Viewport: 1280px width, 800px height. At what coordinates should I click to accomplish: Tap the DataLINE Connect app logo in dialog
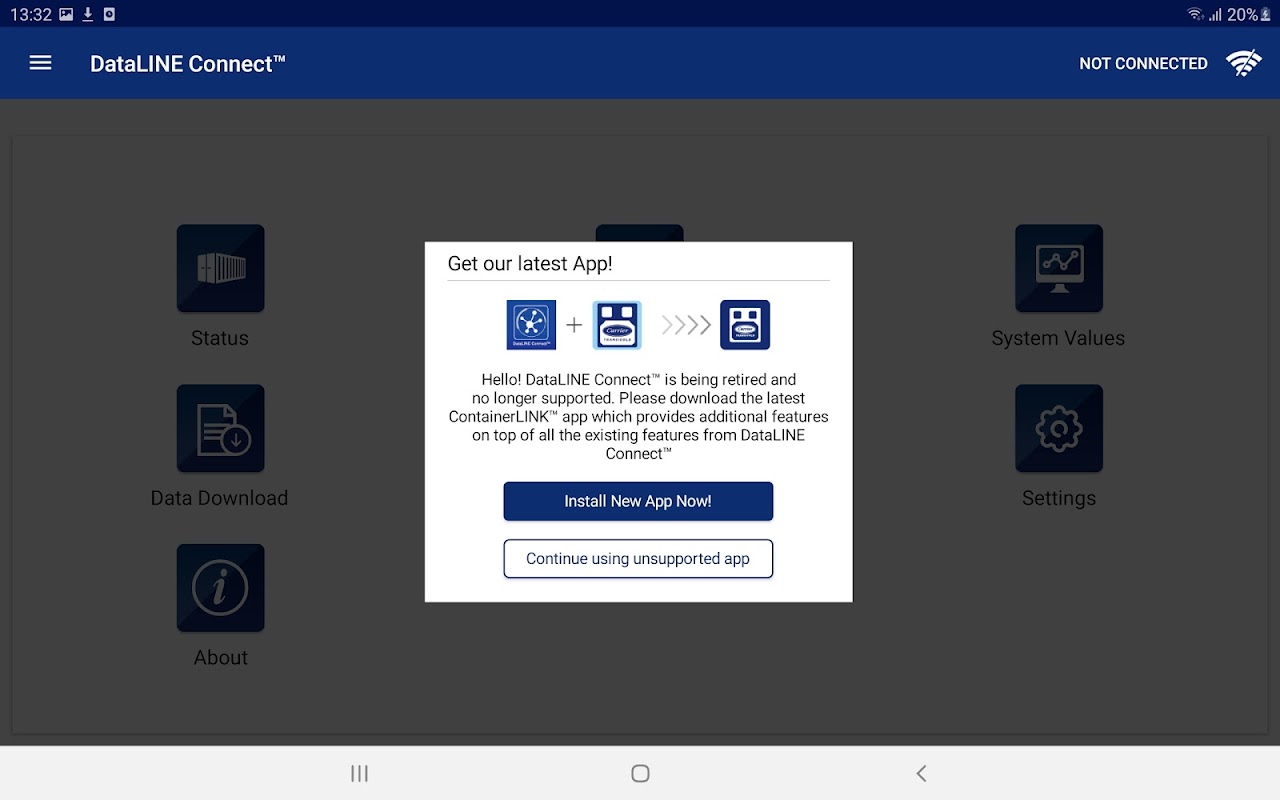click(531, 325)
